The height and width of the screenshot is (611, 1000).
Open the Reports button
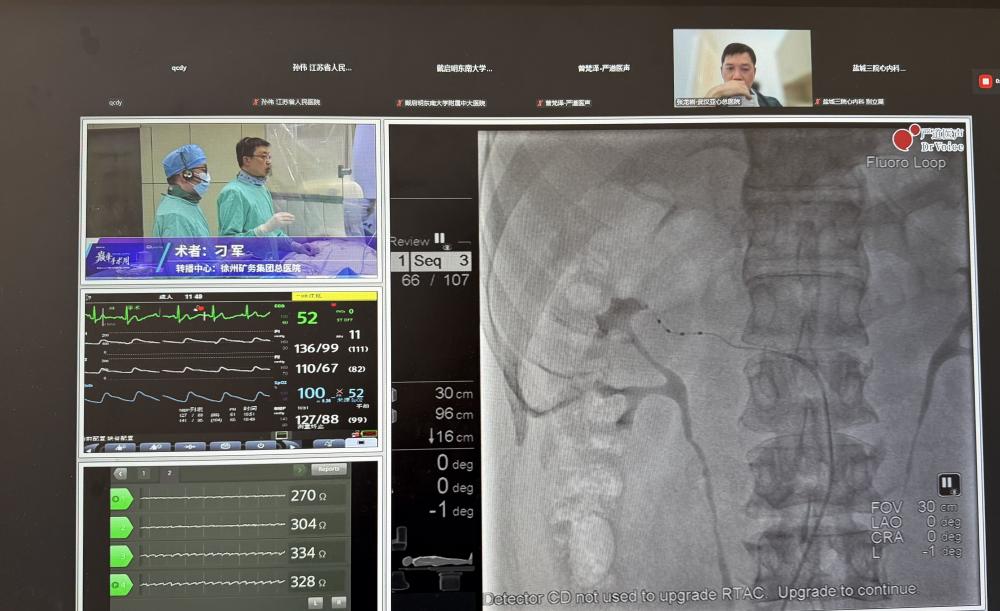pos(328,469)
